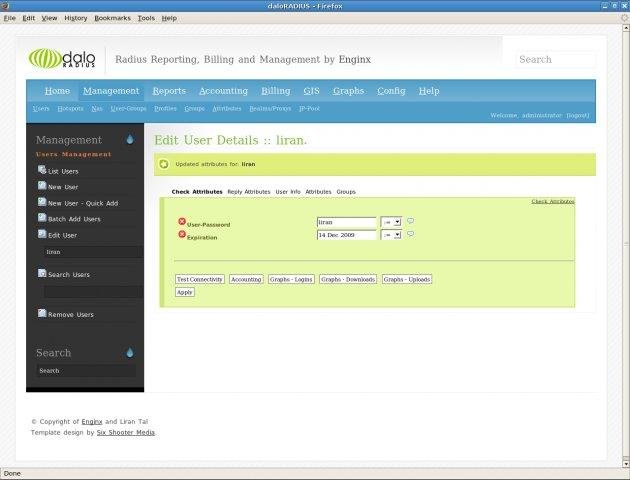Screen dimensions: 630x480
Task: Click the Graphs - Downloads button
Action: [348, 279]
